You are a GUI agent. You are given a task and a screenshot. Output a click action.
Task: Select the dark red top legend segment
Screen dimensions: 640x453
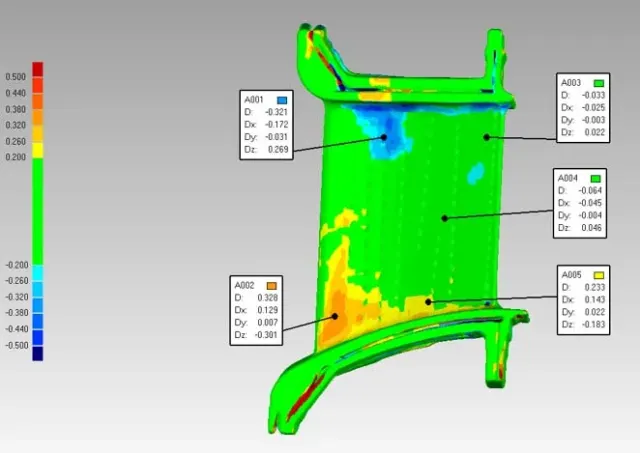(x=38, y=69)
